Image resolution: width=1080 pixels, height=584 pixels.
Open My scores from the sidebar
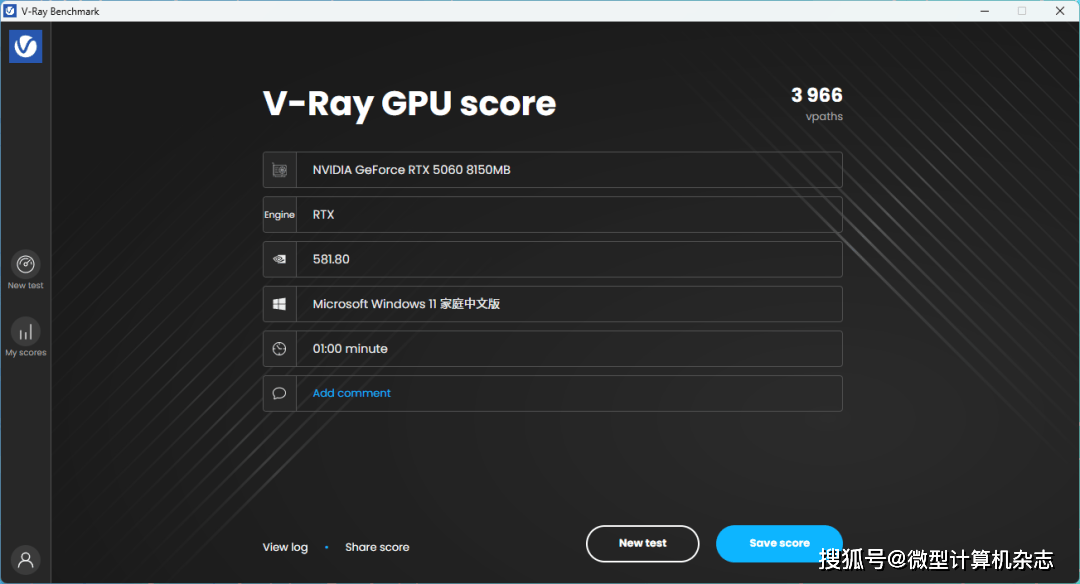tap(25, 332)
